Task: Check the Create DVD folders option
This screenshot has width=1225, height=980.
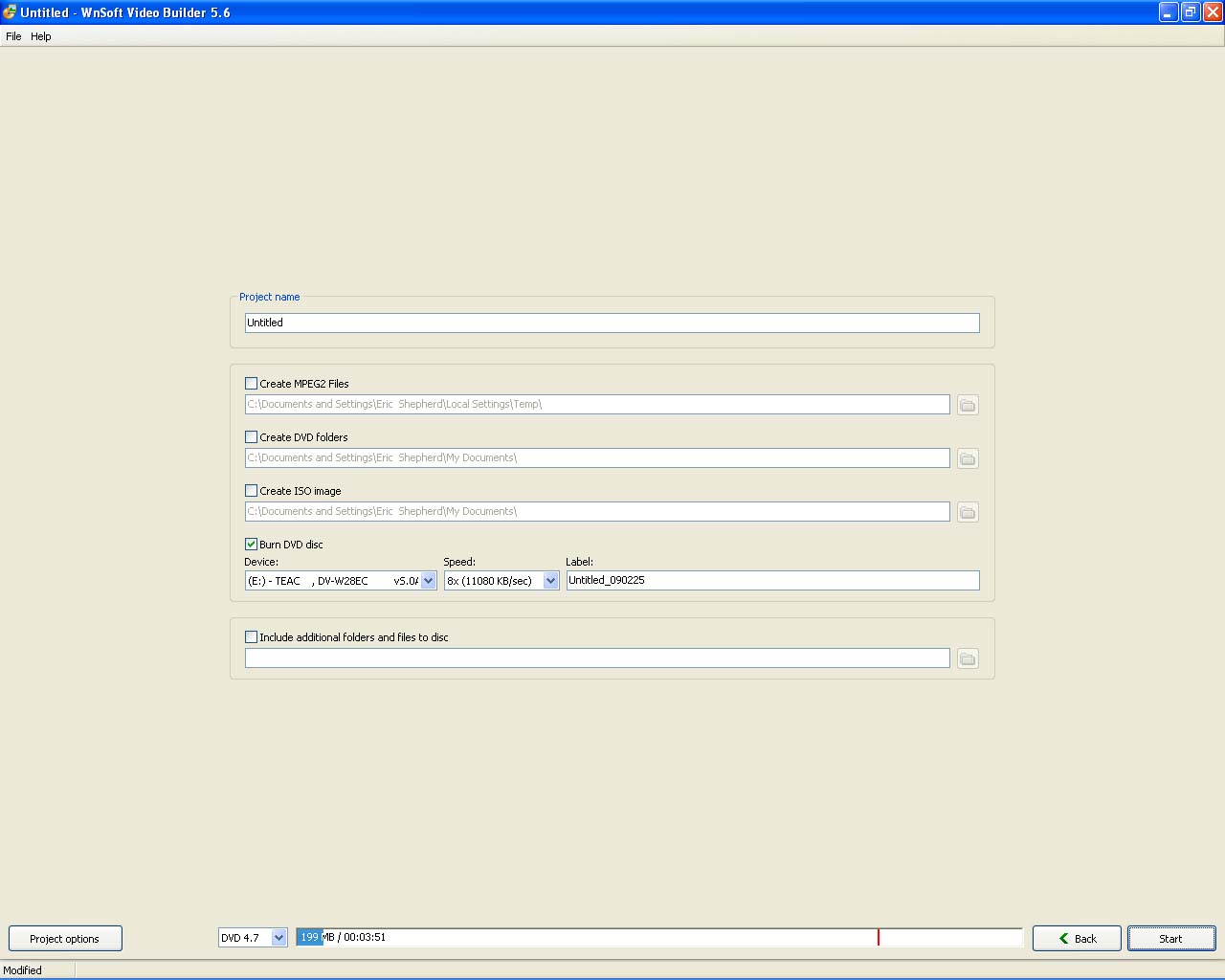Action: click(252, 437)
